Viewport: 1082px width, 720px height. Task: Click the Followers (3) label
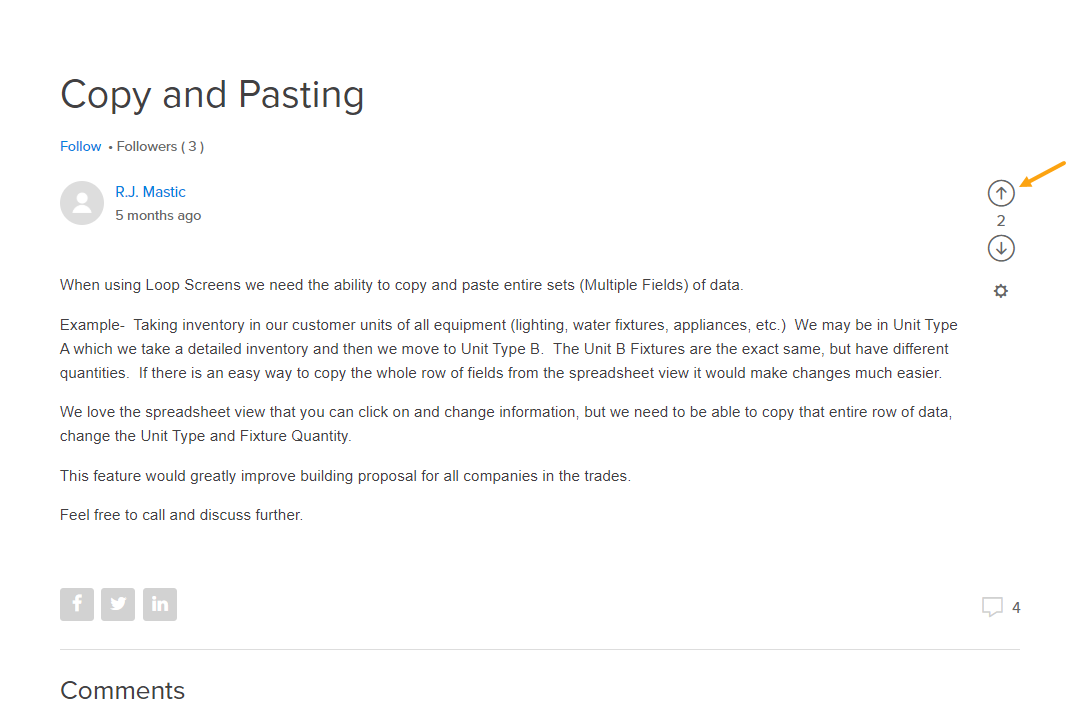pos(160,146)
